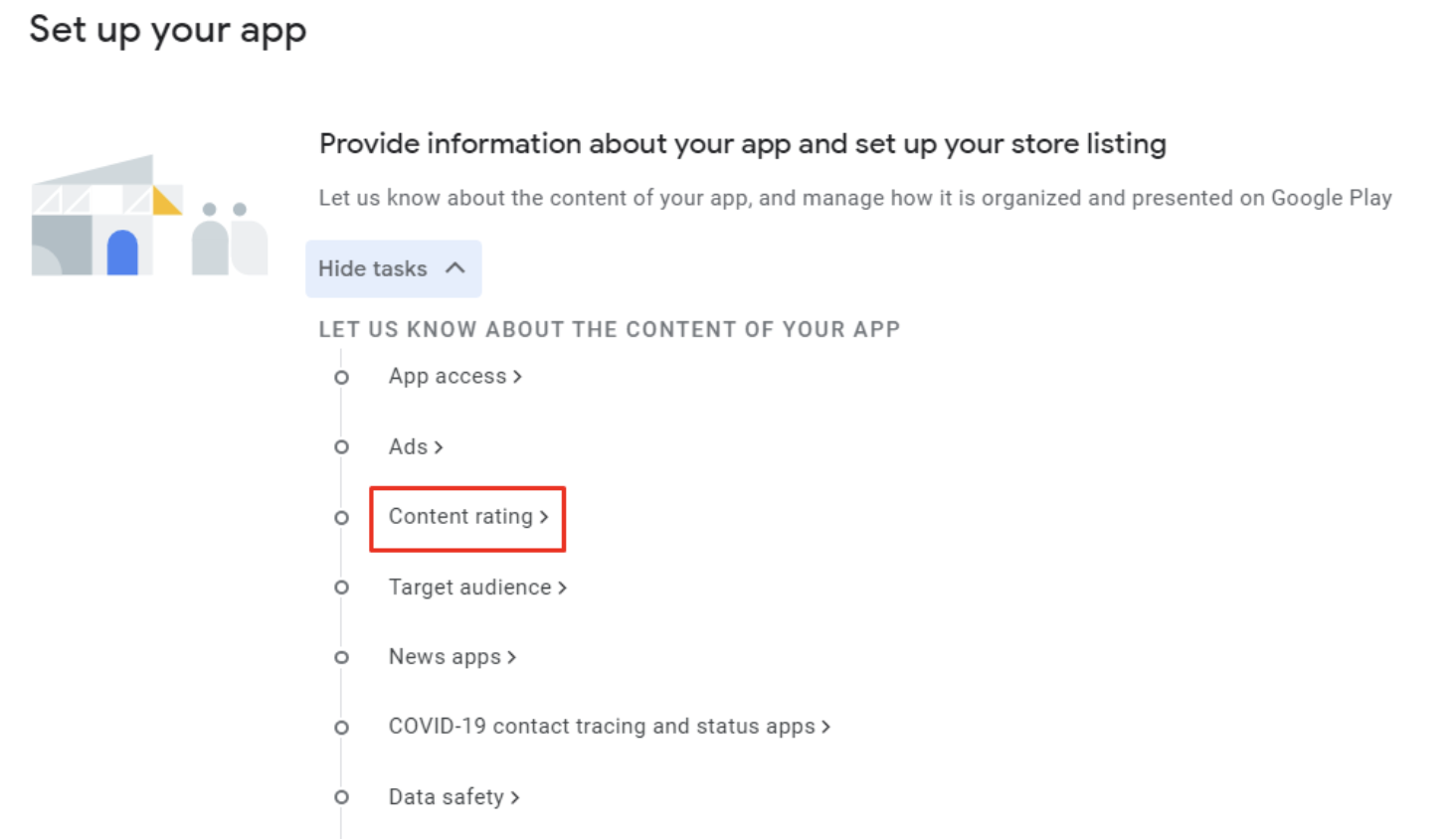Click the status circle beside Ads
Image resolution: width=1456 pixels, height=839 pixels.
[341, 446]
